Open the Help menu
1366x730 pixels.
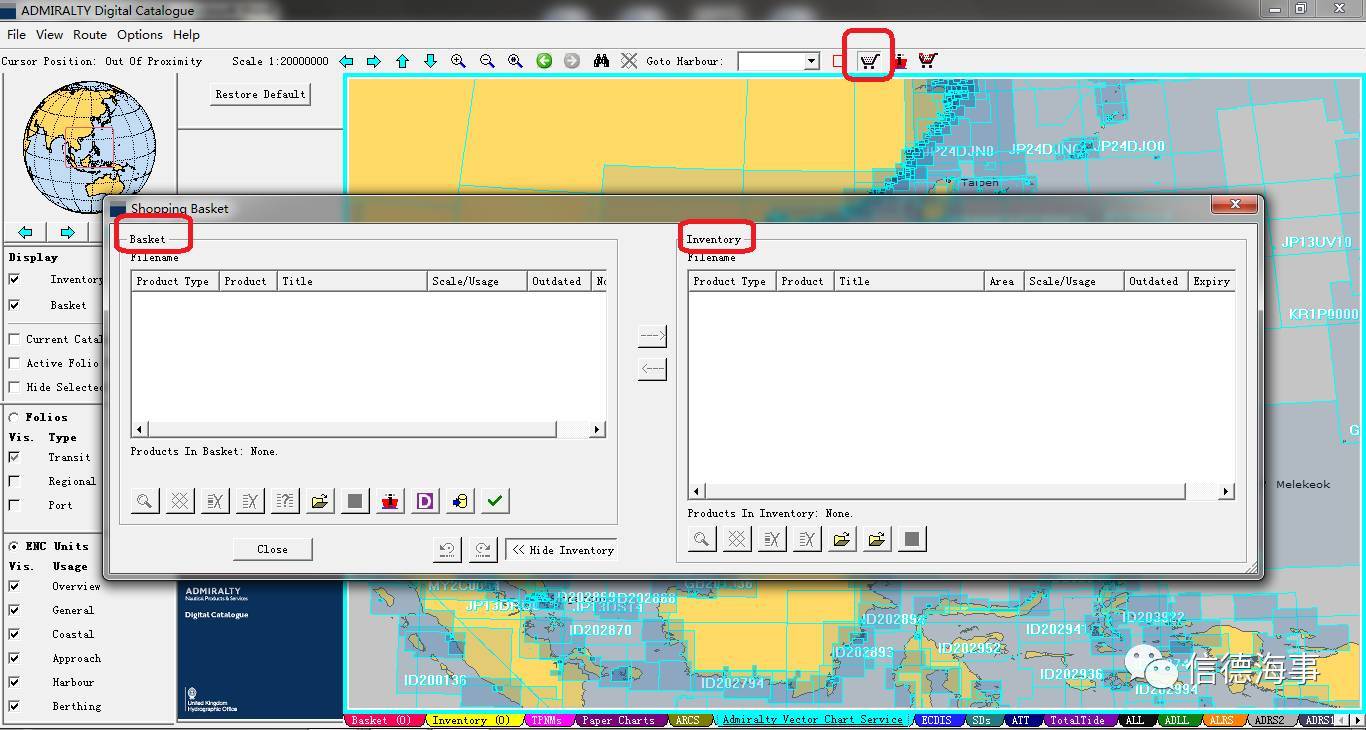pos(186,34)
